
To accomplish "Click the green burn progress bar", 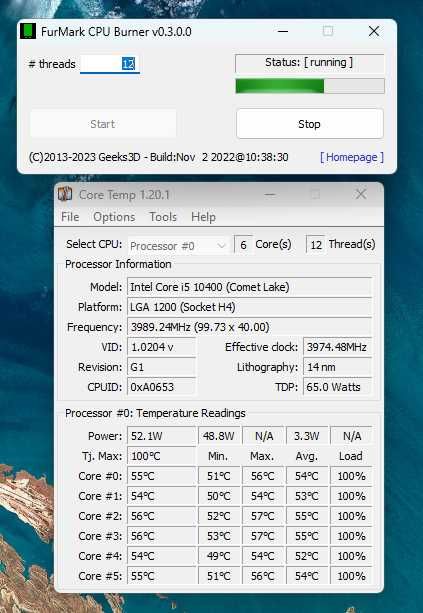I will [310, 86].
